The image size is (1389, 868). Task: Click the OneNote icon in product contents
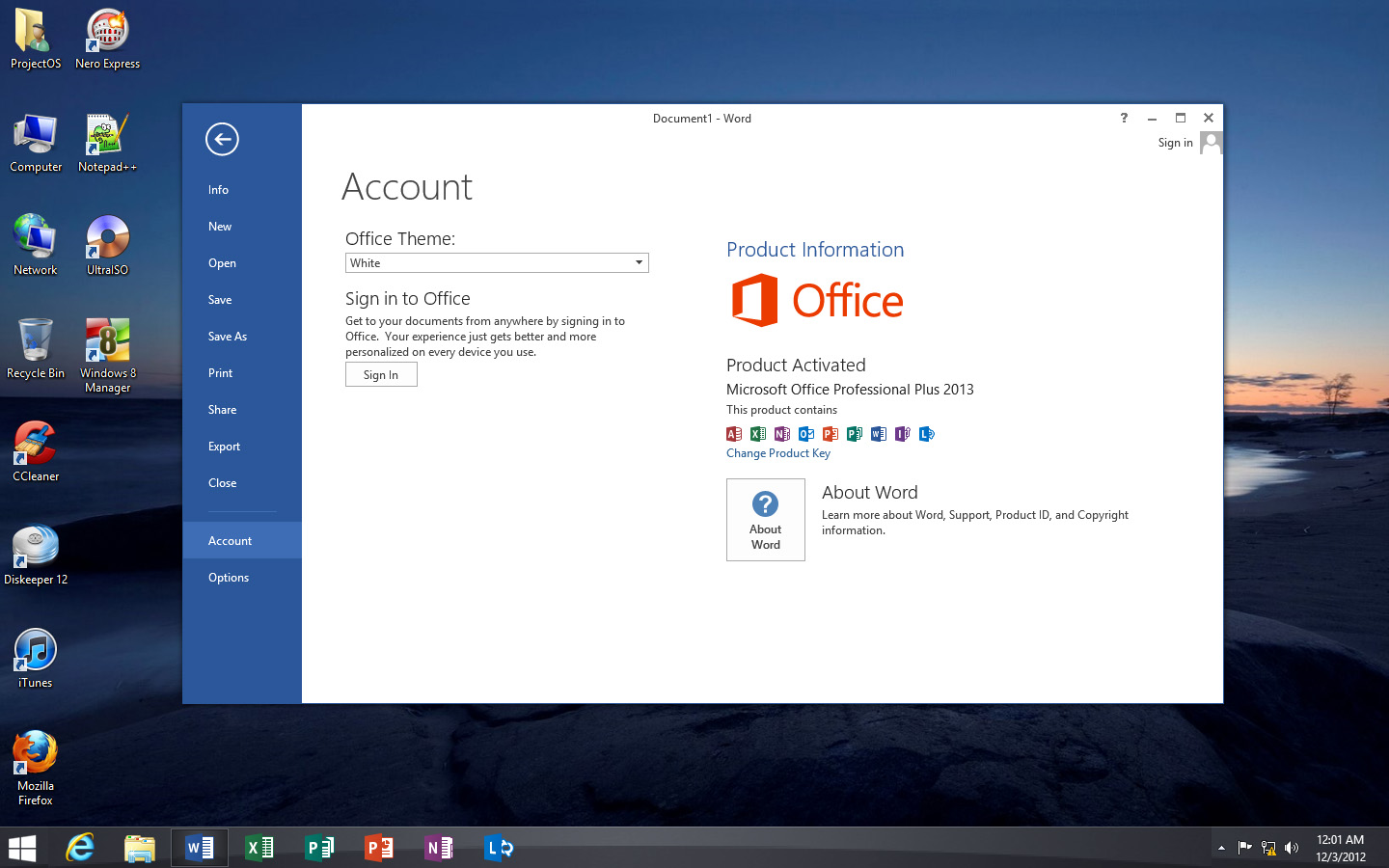coord(782,434)
